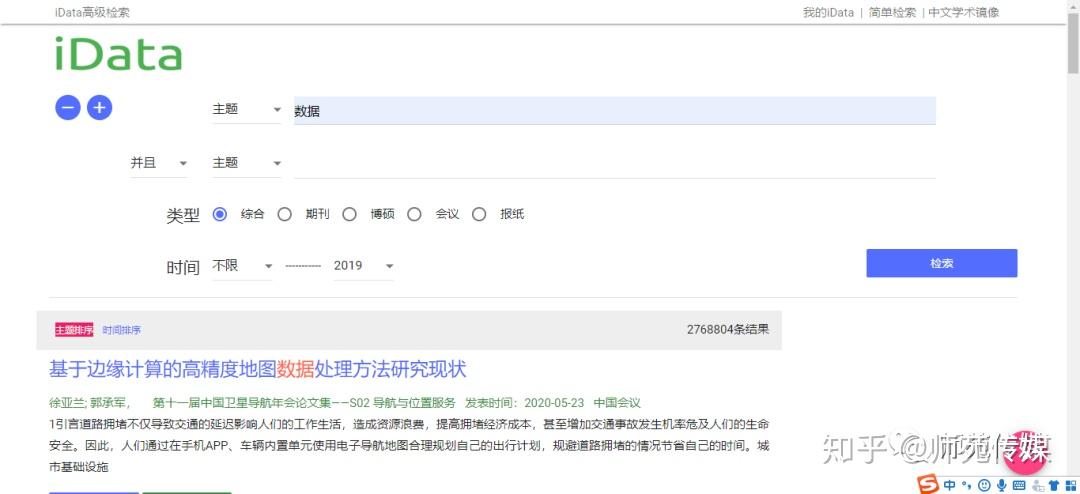The image size is (1080, 494).
Task: Select 报纸 type radio button
Action: pyautogui.click(x=479, y=214)
